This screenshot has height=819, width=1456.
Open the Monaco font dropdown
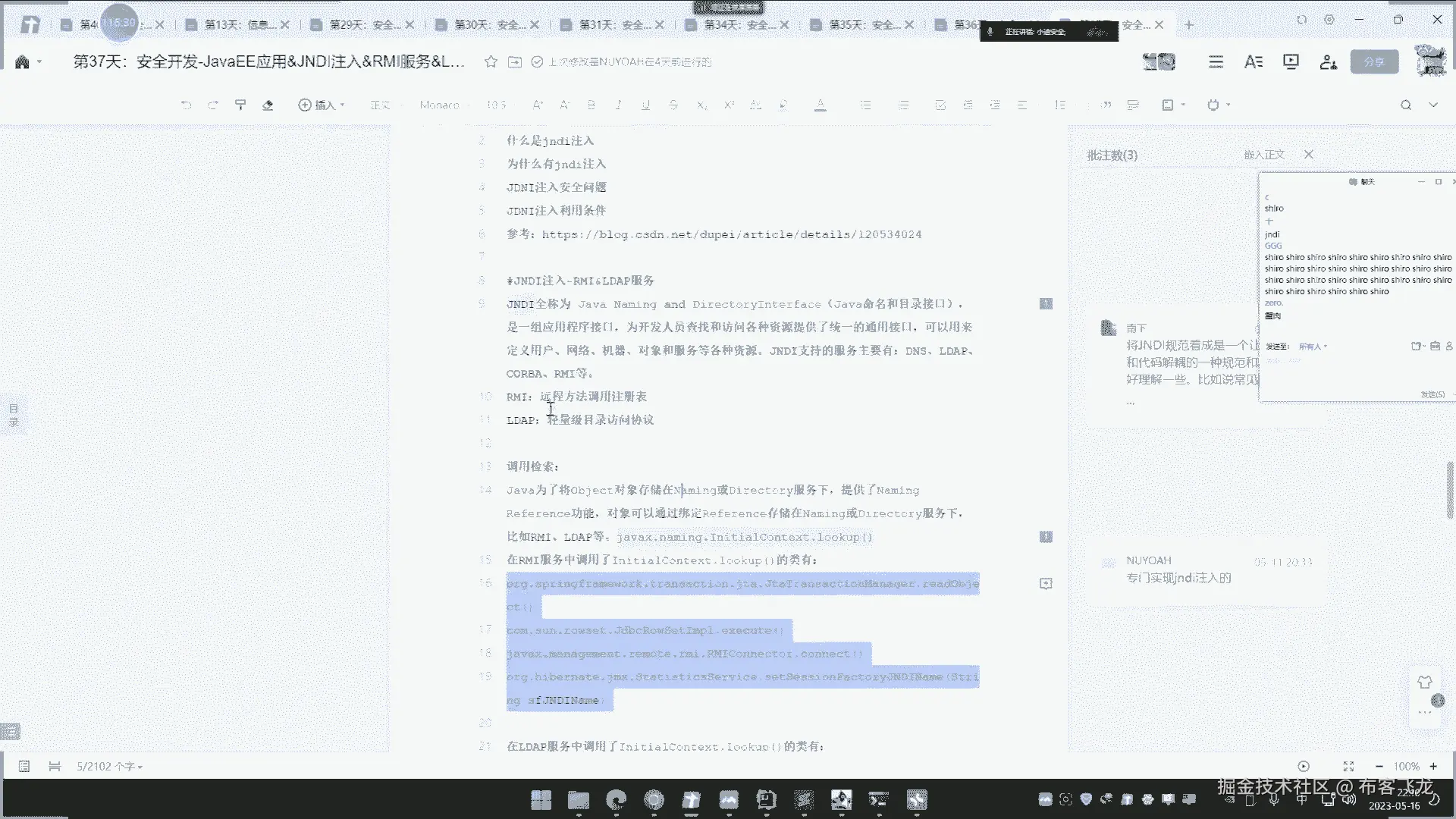[x=441, y=105]
